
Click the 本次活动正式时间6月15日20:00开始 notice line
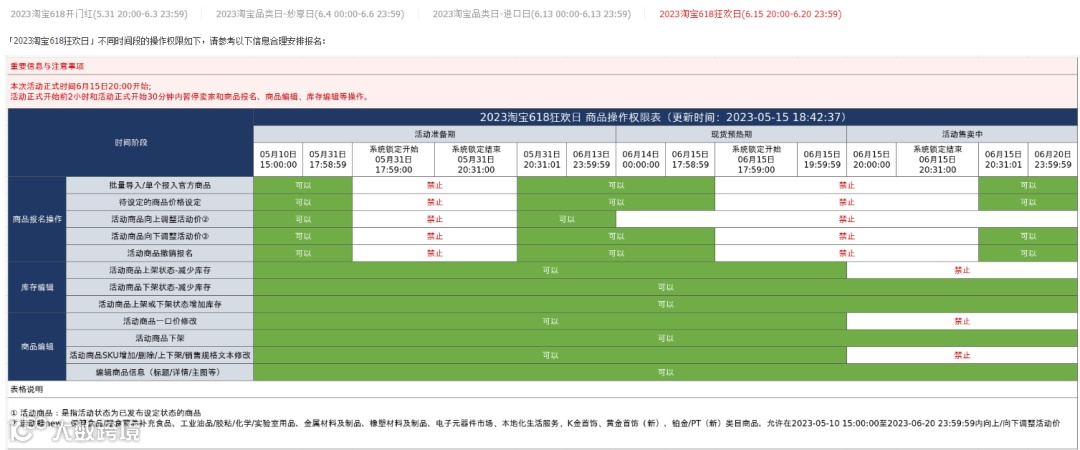click(x=81, y=87)
